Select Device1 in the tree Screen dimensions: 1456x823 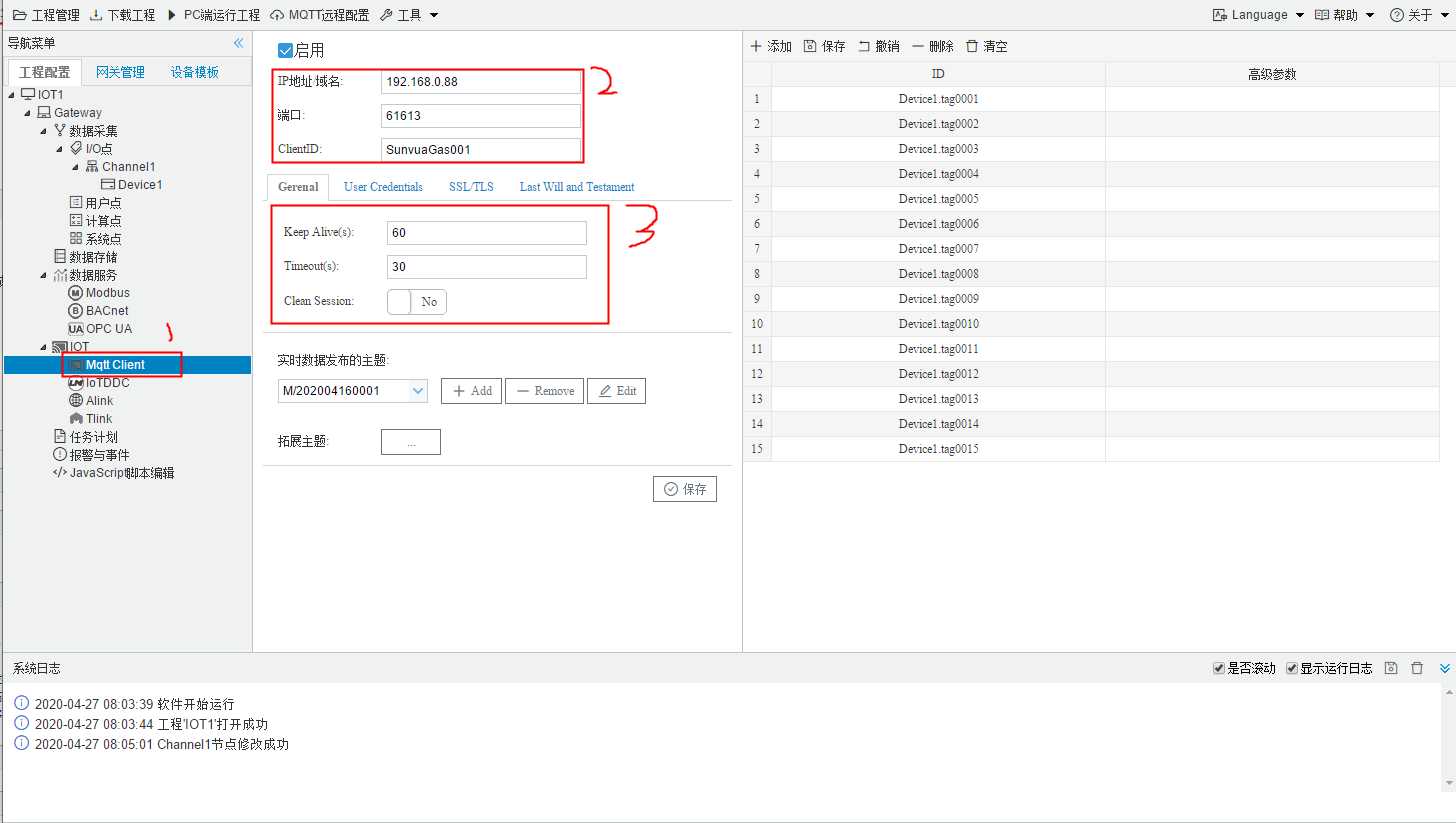point(131,185)
